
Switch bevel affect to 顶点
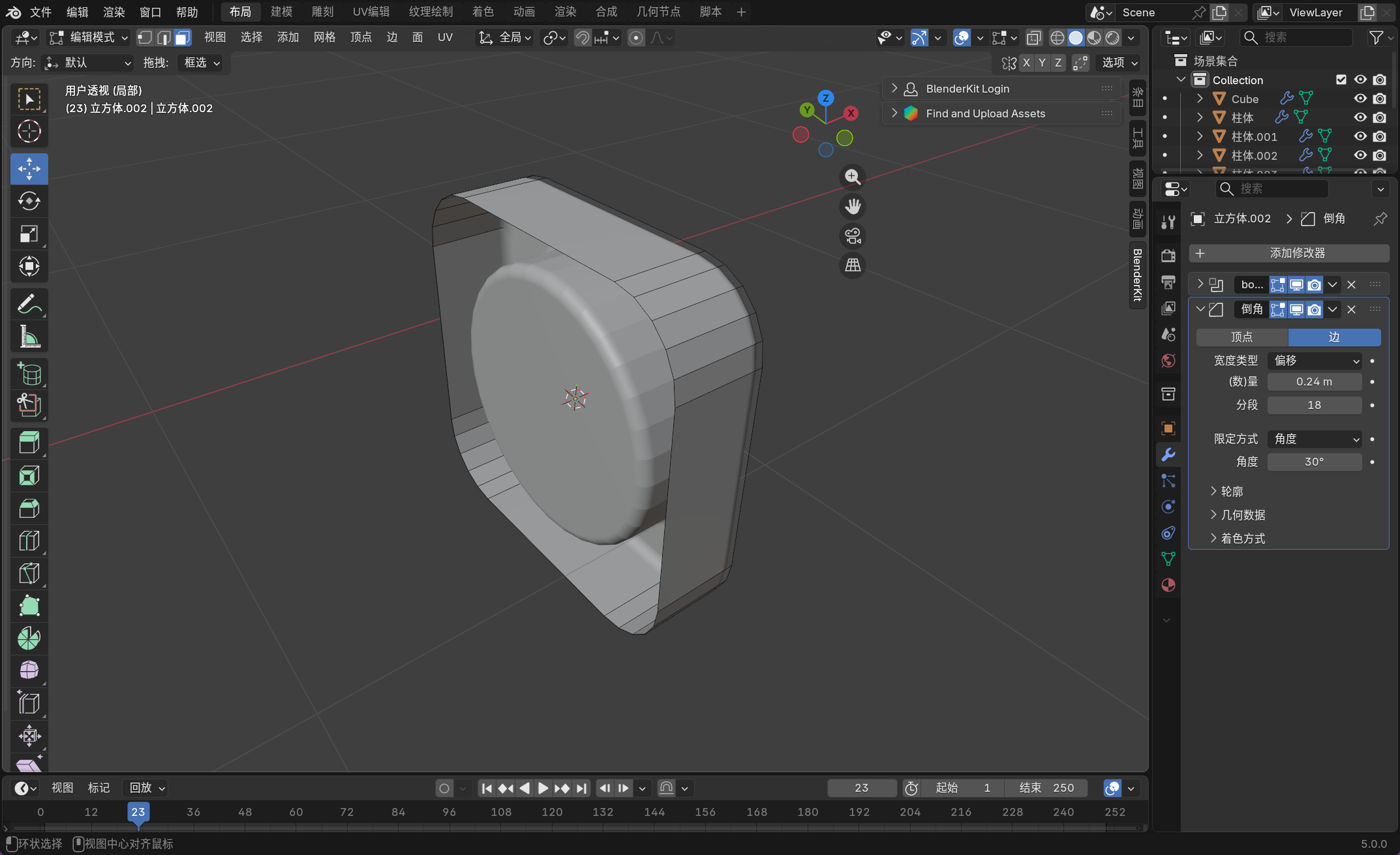(x=1241, y=337)
